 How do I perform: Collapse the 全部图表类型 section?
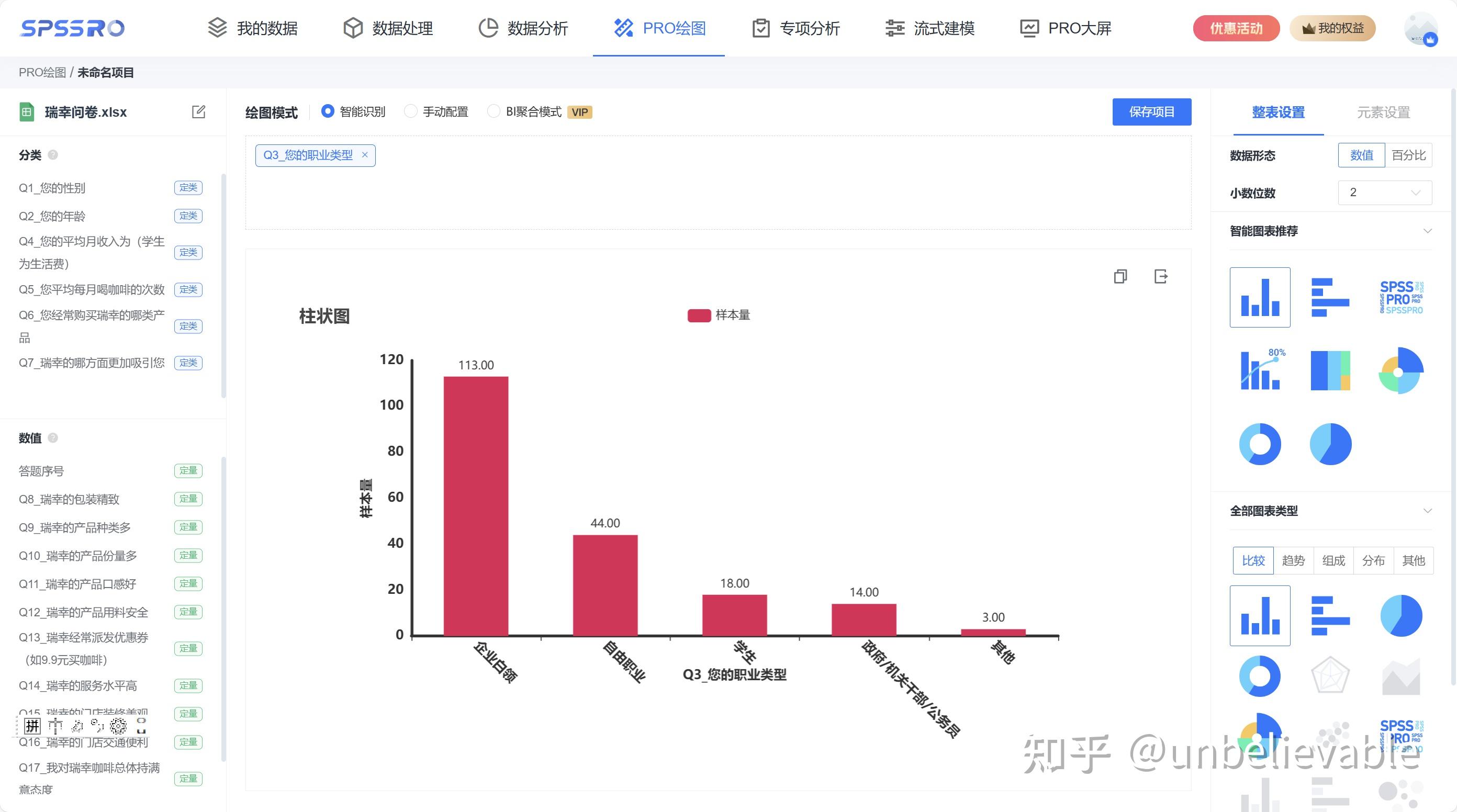pyautogui.click(x=1428, y=511)
